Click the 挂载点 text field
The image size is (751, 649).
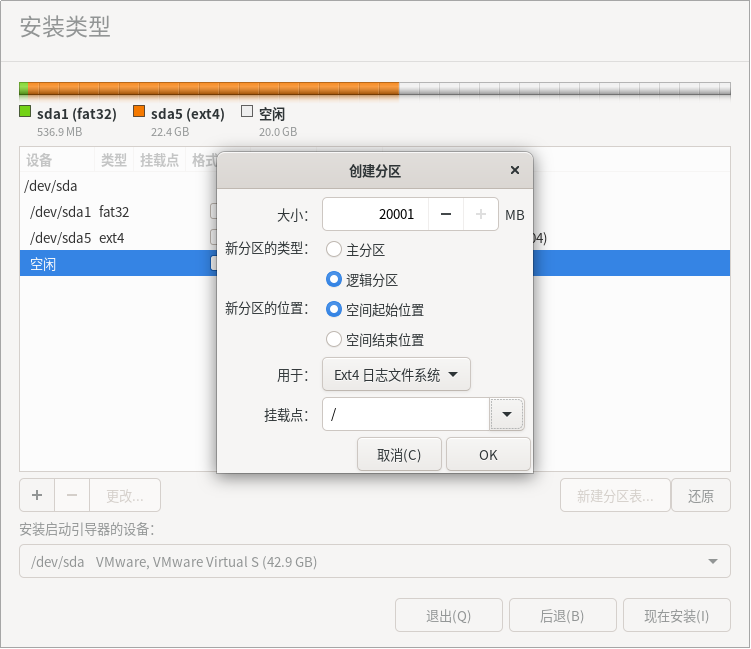pos(406,414)
